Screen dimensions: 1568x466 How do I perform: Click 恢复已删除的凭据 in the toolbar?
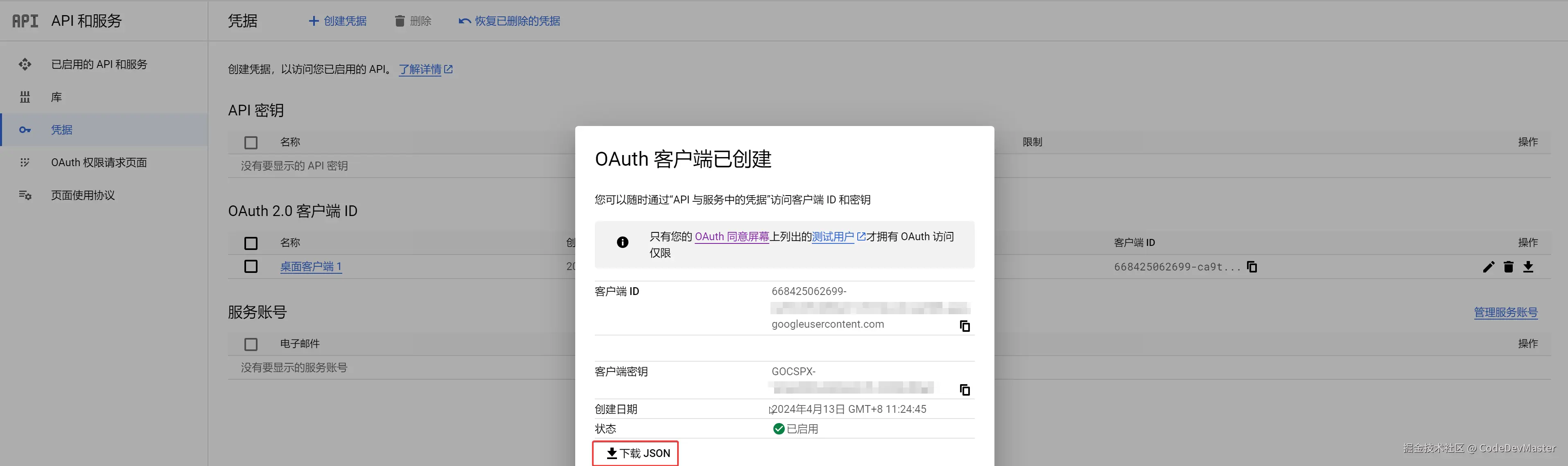tap(509, 21)
